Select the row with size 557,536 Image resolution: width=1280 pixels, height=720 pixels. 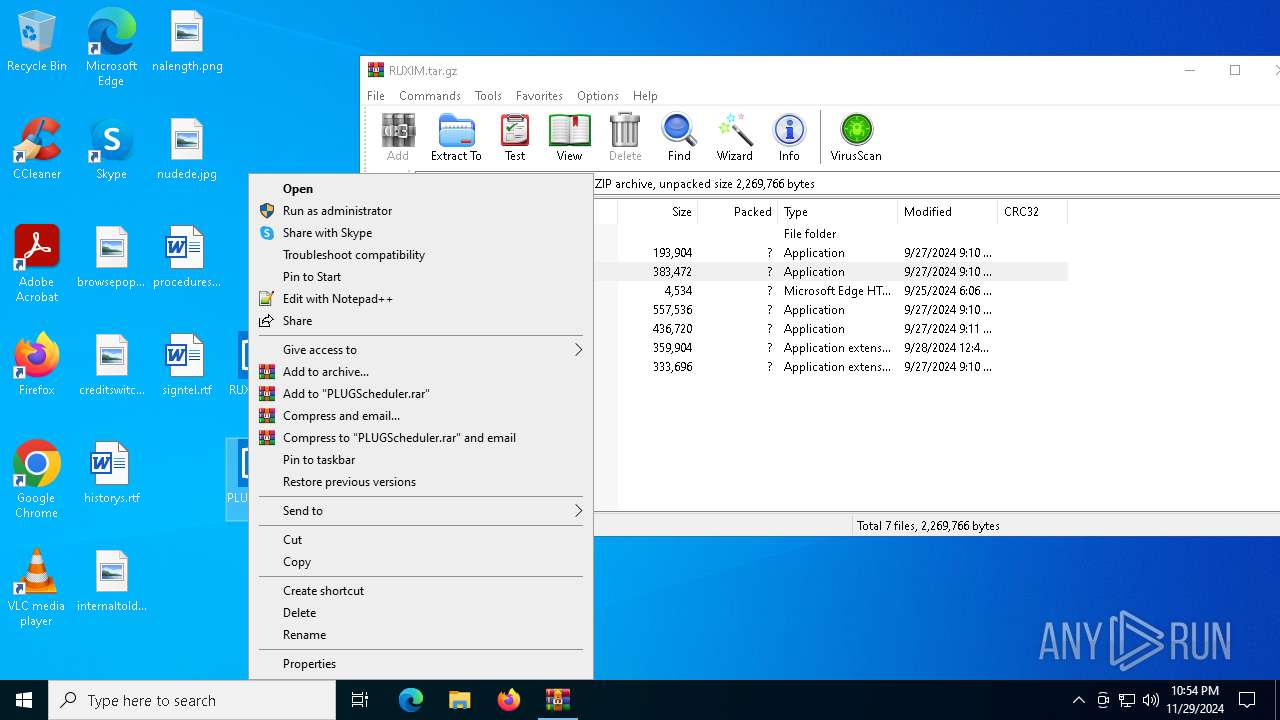(830, 310)
